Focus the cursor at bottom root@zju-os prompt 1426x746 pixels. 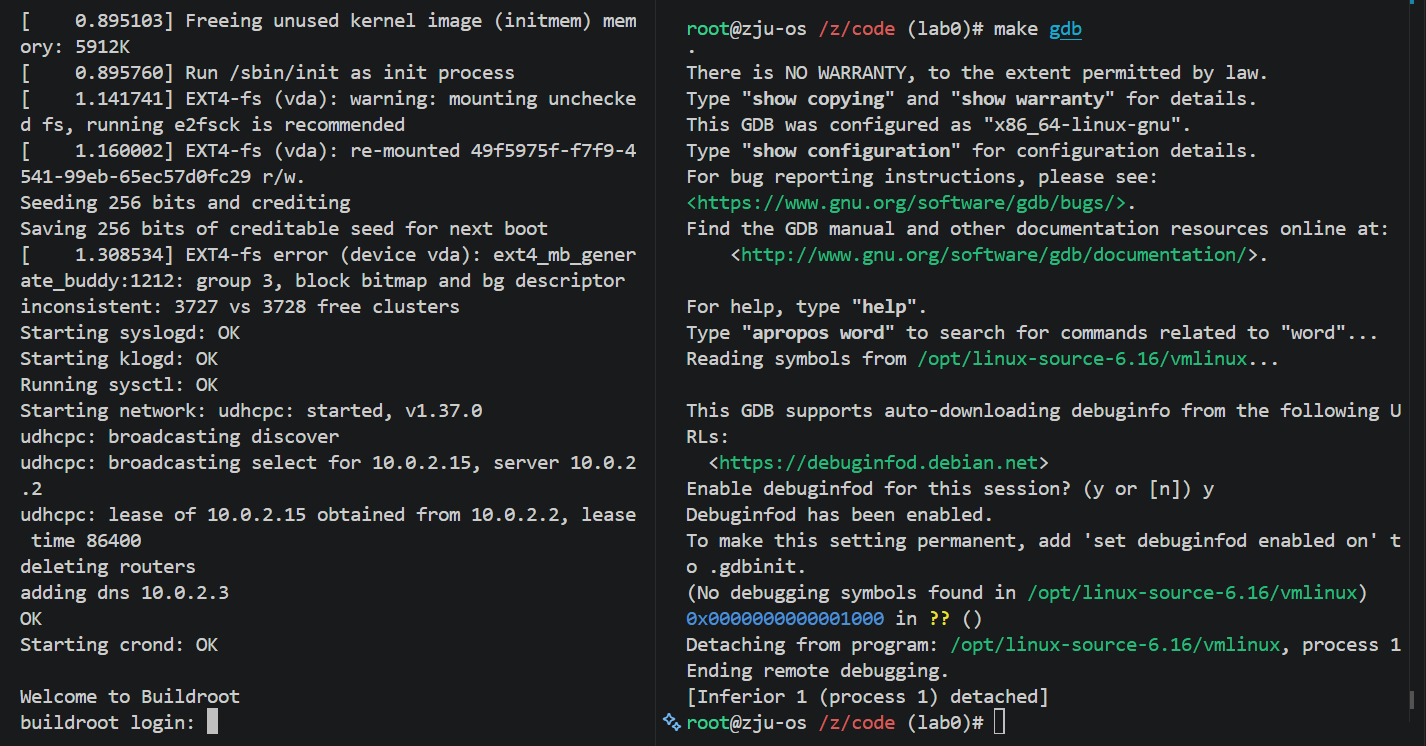point(1000,723)
